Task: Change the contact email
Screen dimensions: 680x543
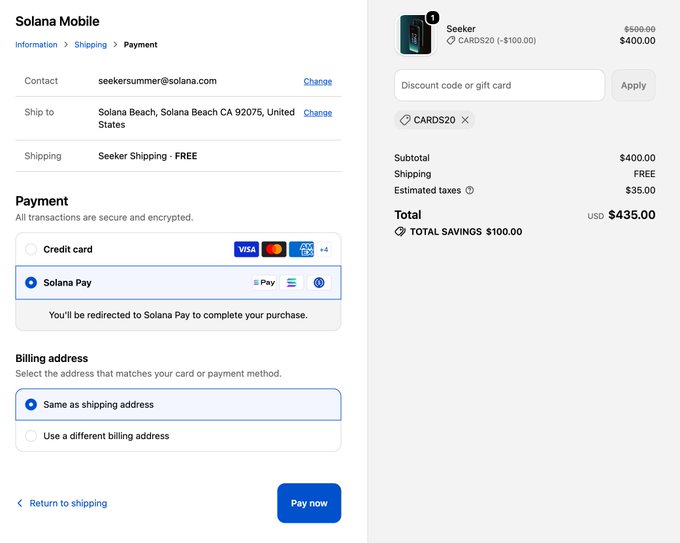Action: tap(318, 81)
